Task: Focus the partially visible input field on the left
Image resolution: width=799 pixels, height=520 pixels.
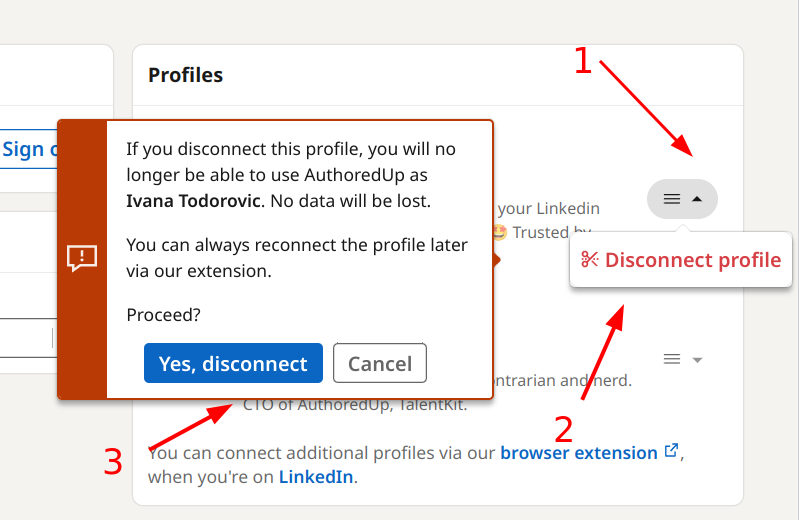Action: point(25,338)
